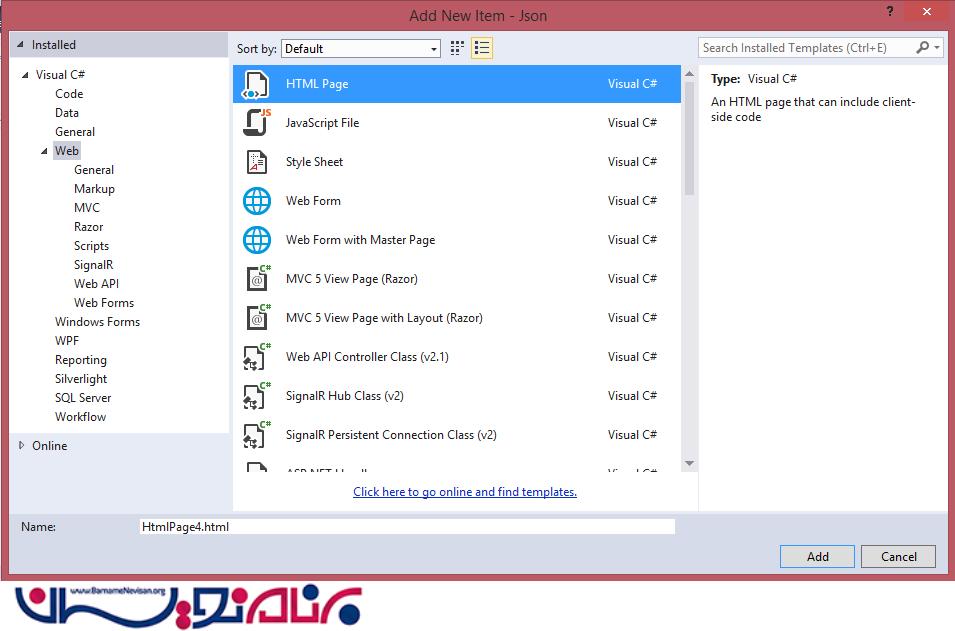Select the JavaScript File icon
Viewport: 955px width, 631px height.
pyautogui.click(x=257, y=123)
